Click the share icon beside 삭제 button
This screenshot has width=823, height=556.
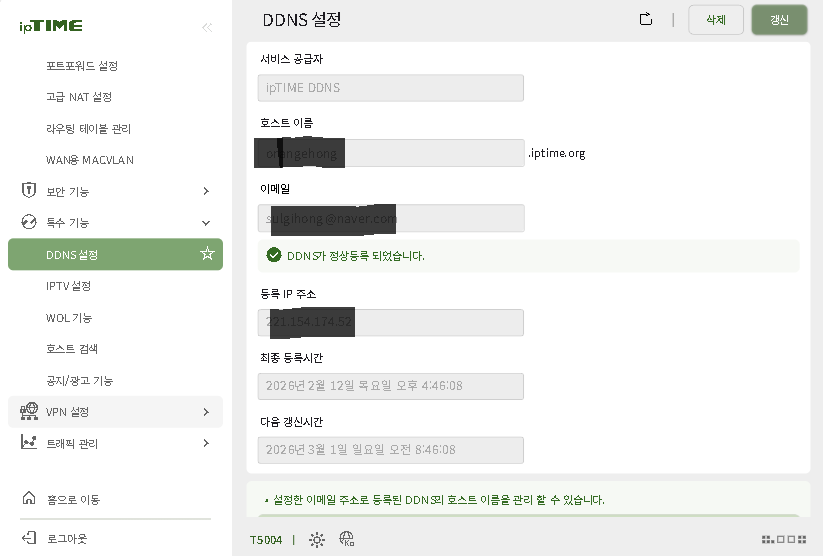pyautogui.click(x=646, y=19)
